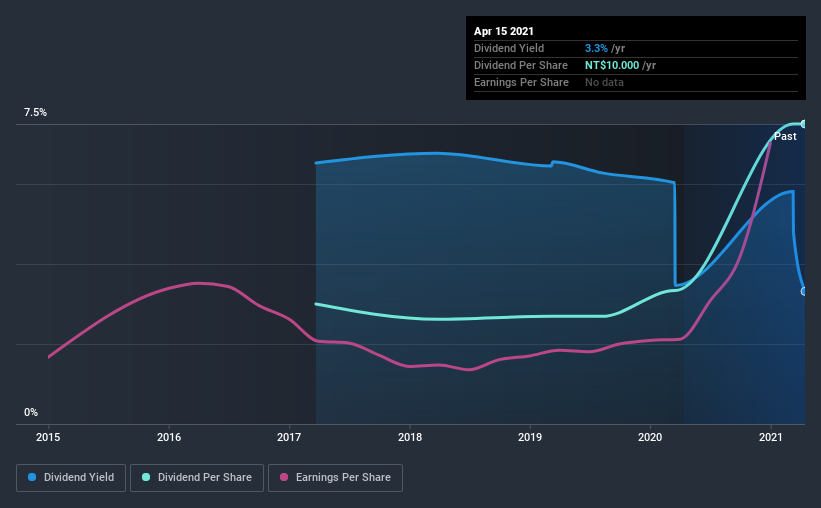Click the teal Dividend Per Share dot
Viewport: 821px width, 508px height.
146,477
